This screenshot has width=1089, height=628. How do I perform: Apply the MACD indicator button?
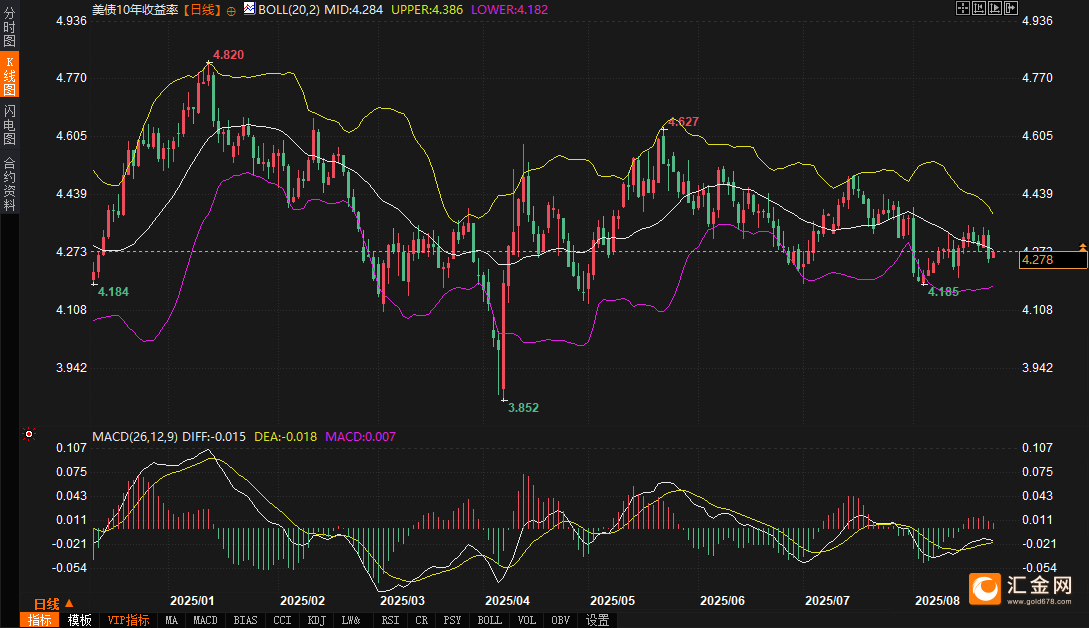206,620
